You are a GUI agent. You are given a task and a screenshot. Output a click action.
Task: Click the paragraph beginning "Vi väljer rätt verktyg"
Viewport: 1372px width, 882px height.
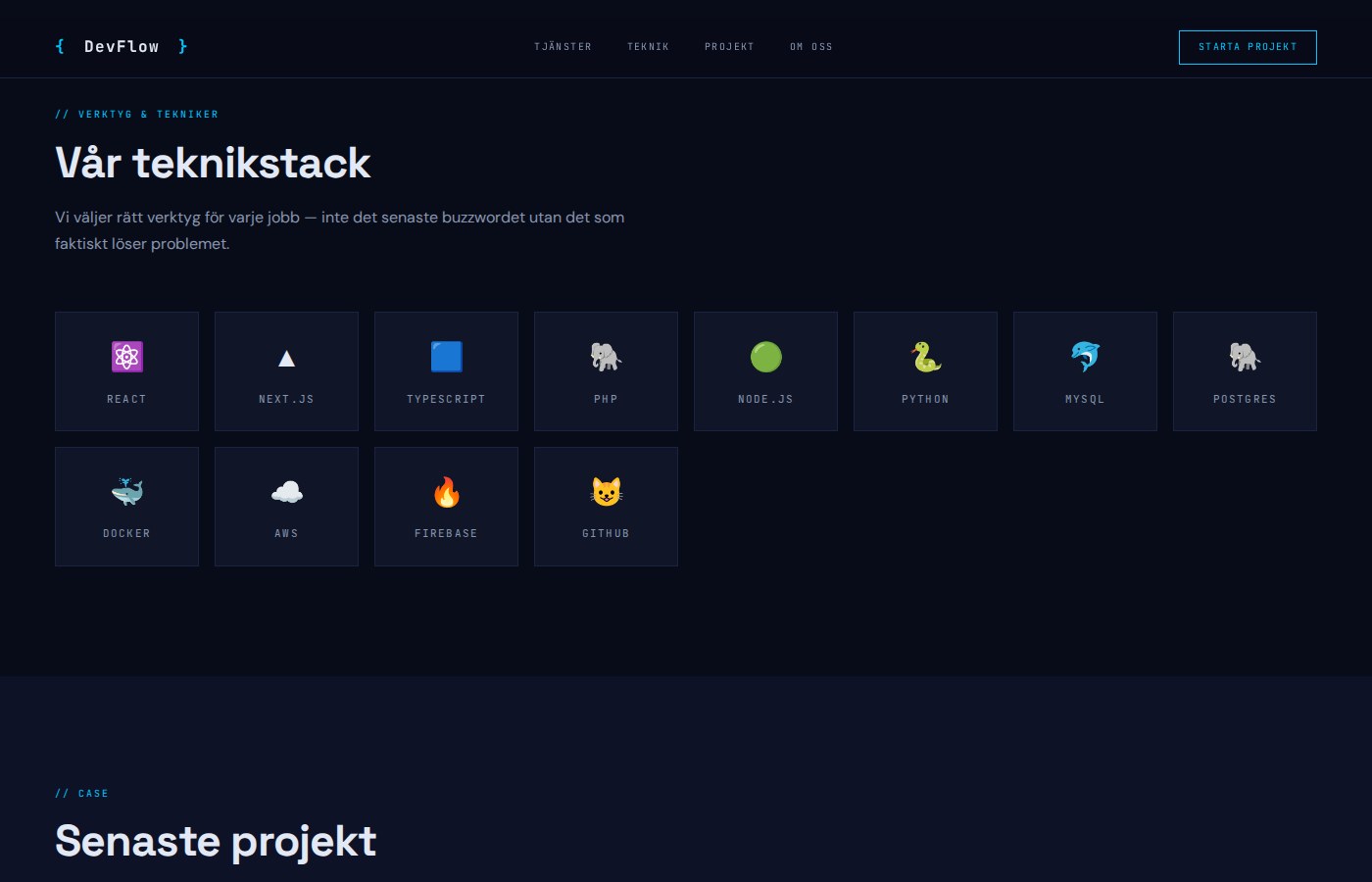click(340, 230)
